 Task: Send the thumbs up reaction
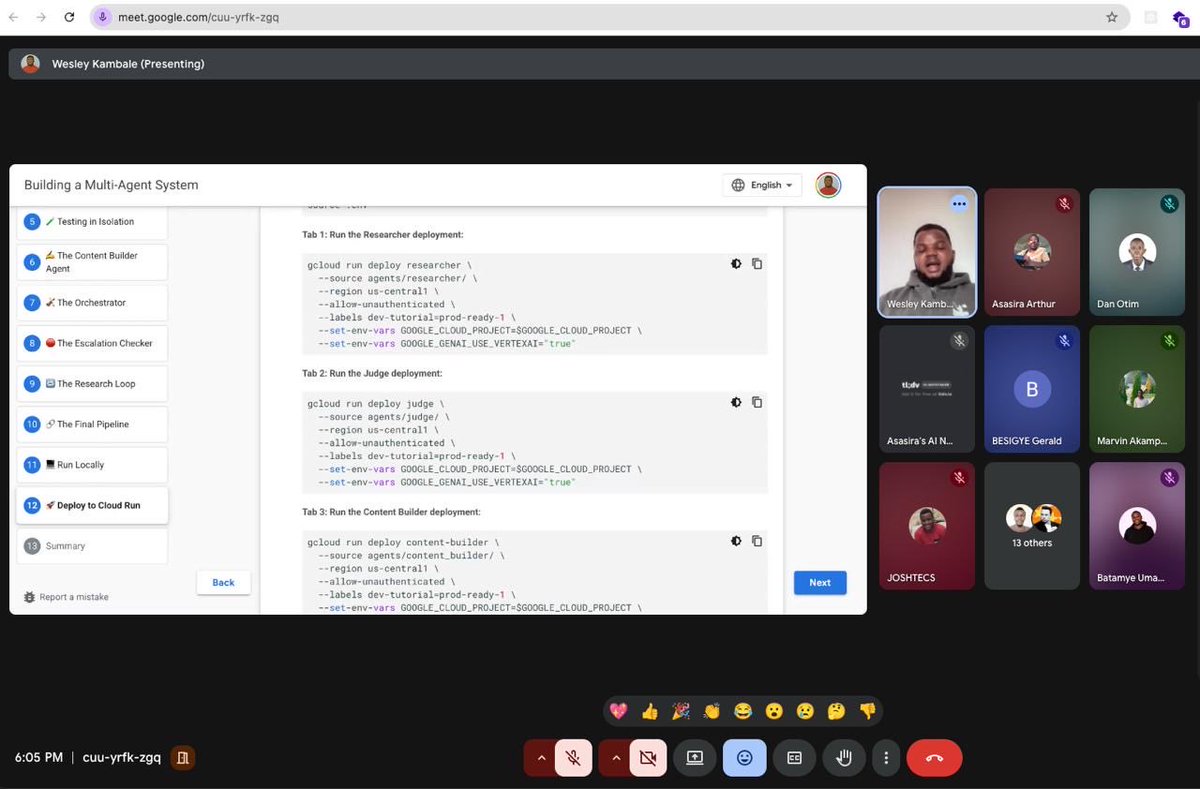[x=650, y=711]
